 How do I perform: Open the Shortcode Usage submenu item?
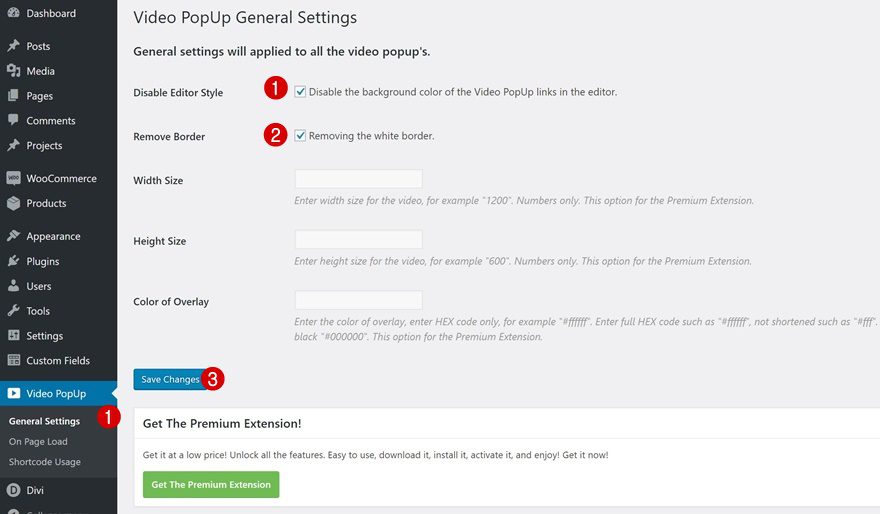click(x=45, y=462)
